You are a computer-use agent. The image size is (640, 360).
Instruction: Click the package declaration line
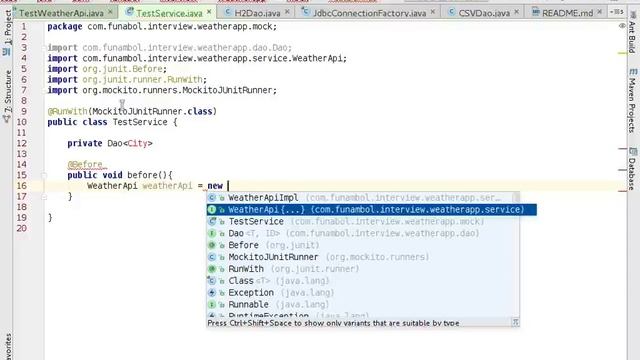[x=162, y=27]
